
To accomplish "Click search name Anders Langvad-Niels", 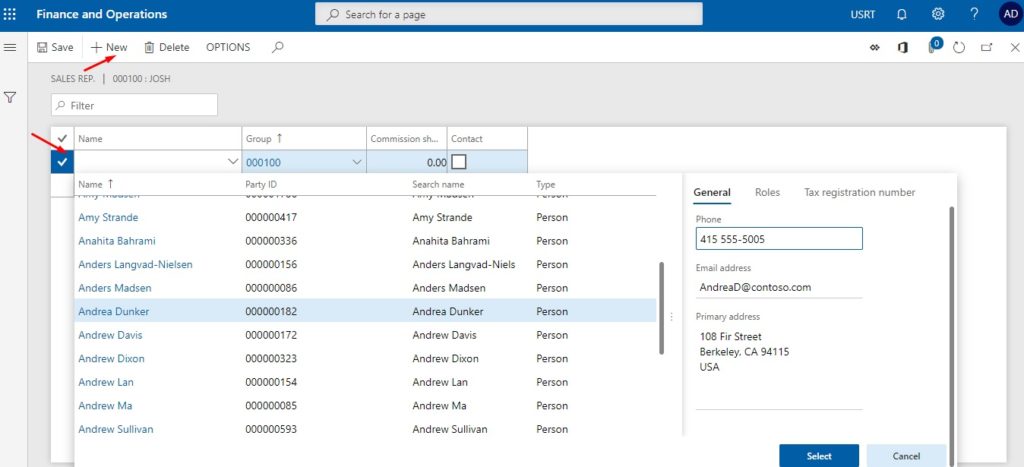I will pos(464,265).
